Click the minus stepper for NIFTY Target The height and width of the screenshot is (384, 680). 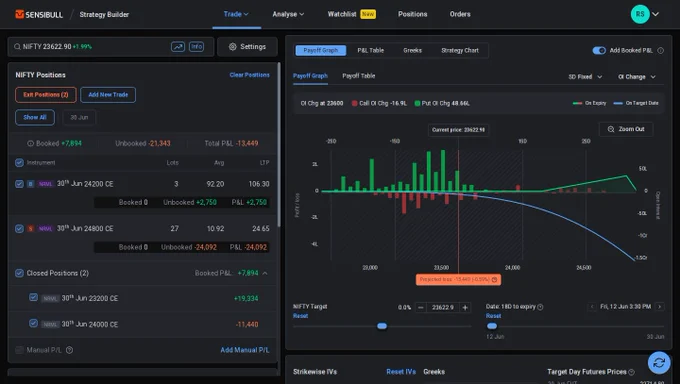click(x=420, y=307)
